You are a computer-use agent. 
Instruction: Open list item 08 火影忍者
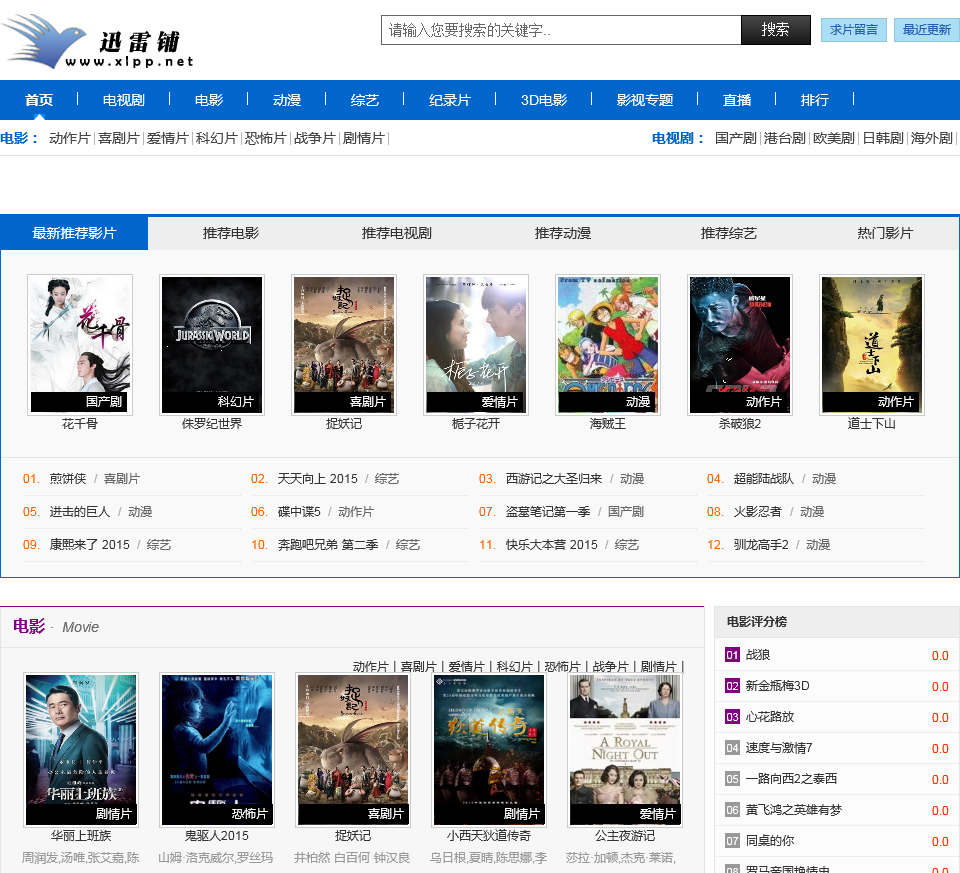point(758,512)
